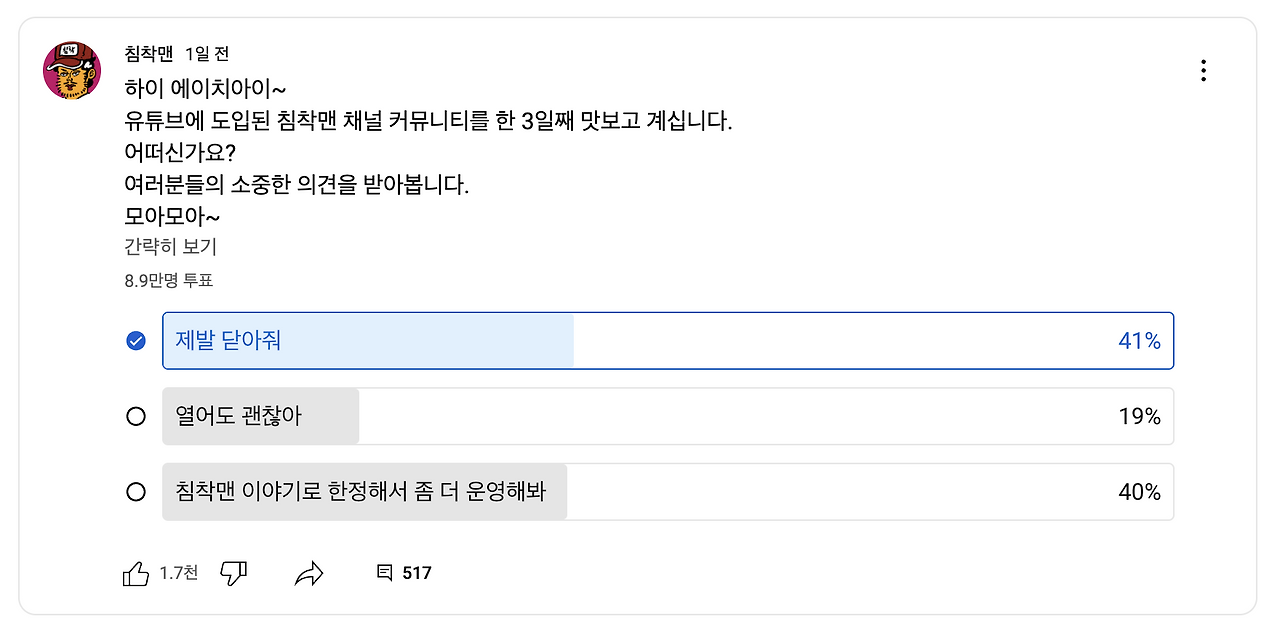Click the 41% result on first option
Screen dimensions: 1280x632
coord(1139,341)
